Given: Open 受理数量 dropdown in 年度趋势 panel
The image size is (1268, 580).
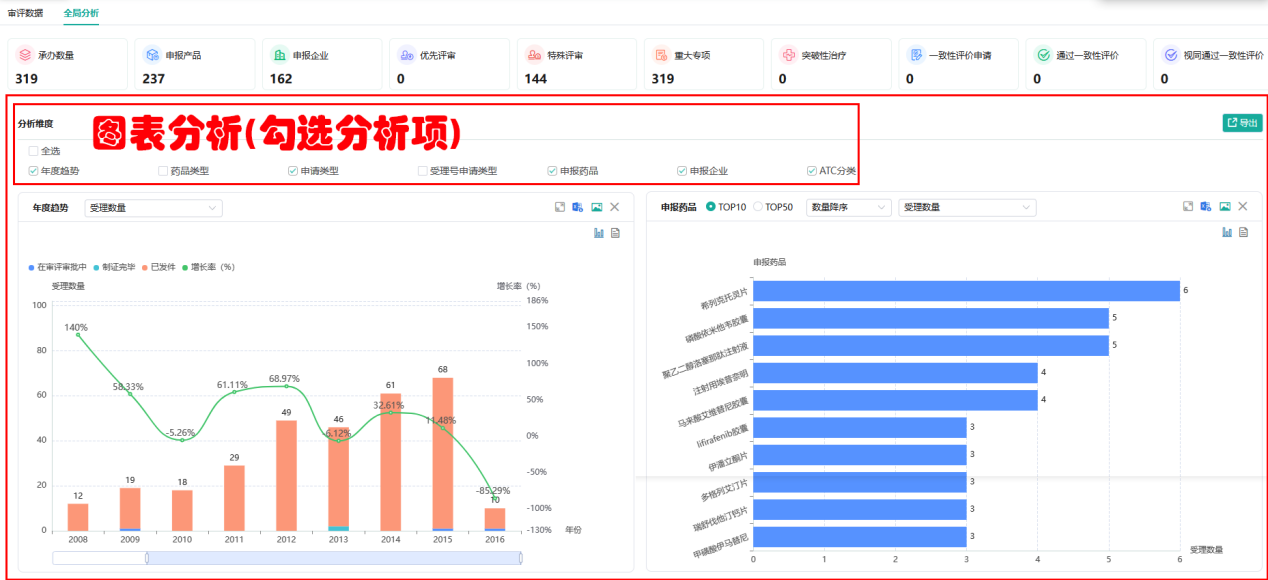Looking at the screenshot, I should click(153, 208).
